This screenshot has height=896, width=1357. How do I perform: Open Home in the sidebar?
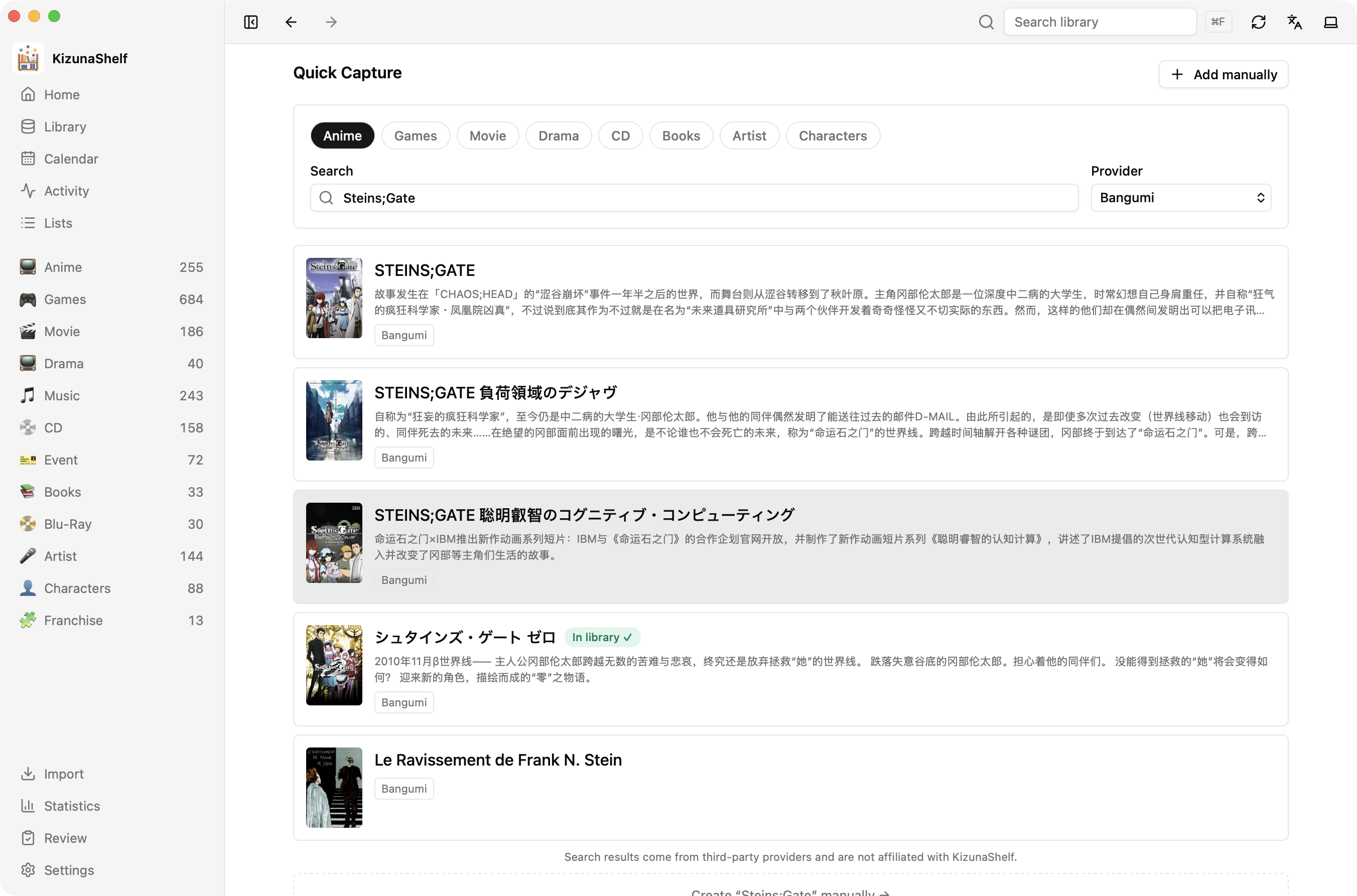112,94
